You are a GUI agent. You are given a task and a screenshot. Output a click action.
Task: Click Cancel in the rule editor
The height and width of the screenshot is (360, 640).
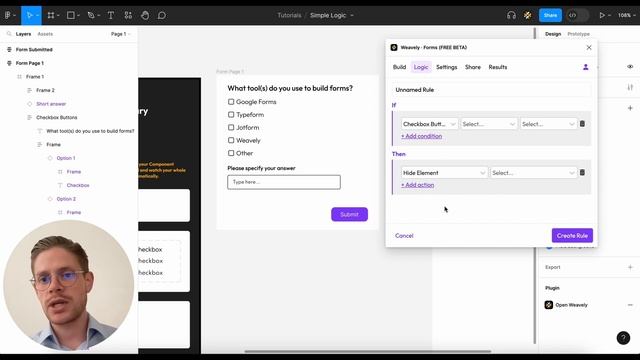tap(404, 236)
